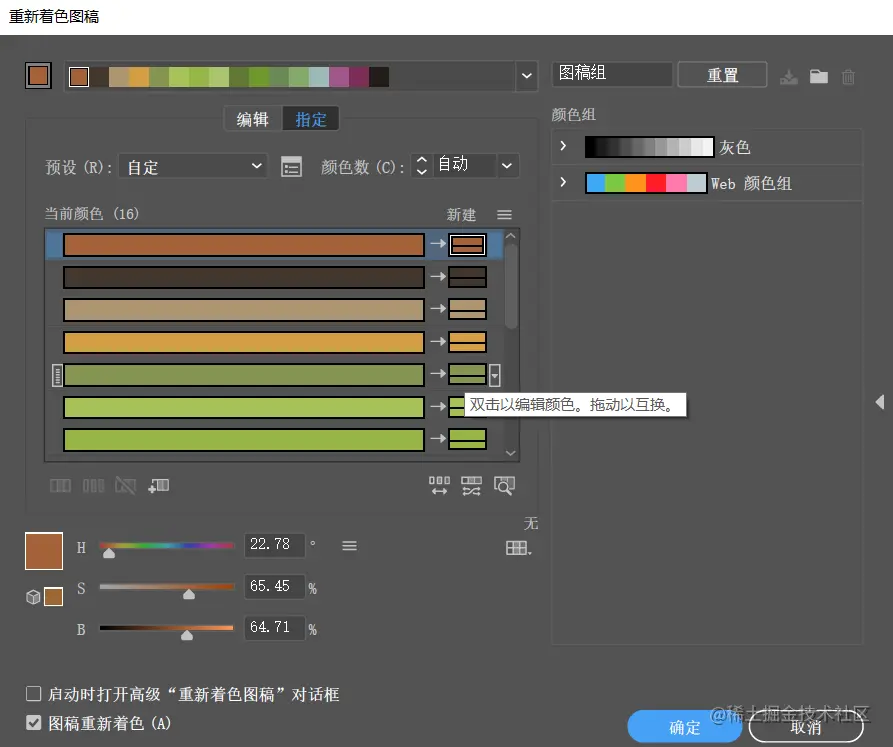Viewport: 893px width, 747px height.
Task: Open the 颜色数 自动 dropdown arrow
Action: [507, 166]
